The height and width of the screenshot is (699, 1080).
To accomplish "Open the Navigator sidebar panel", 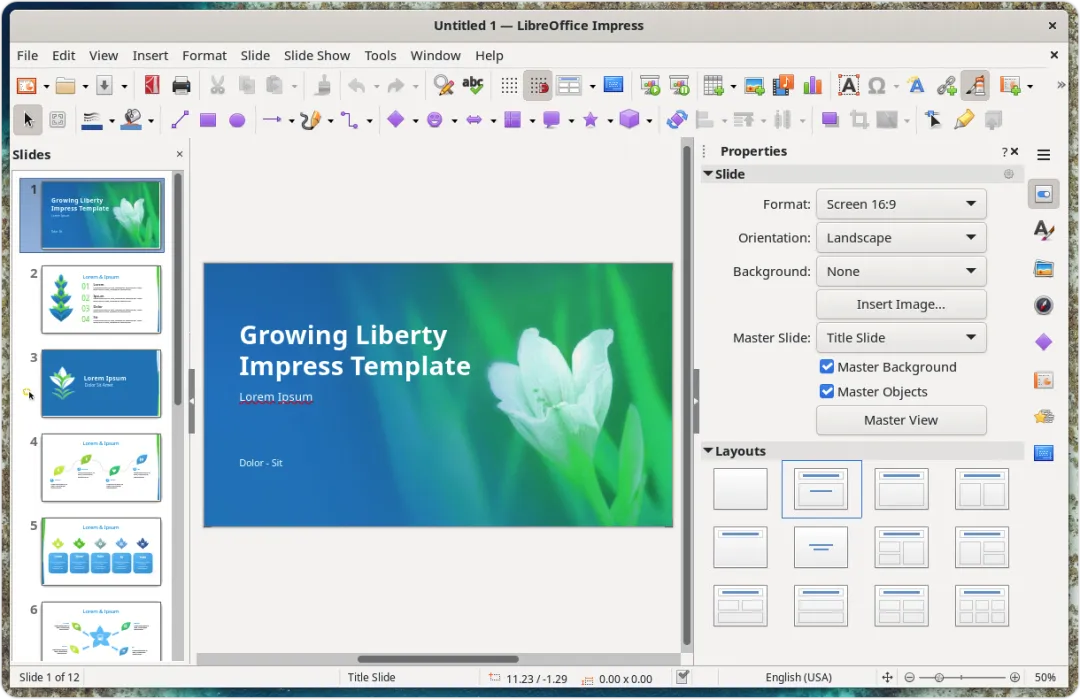I will tap(1044, 305).
